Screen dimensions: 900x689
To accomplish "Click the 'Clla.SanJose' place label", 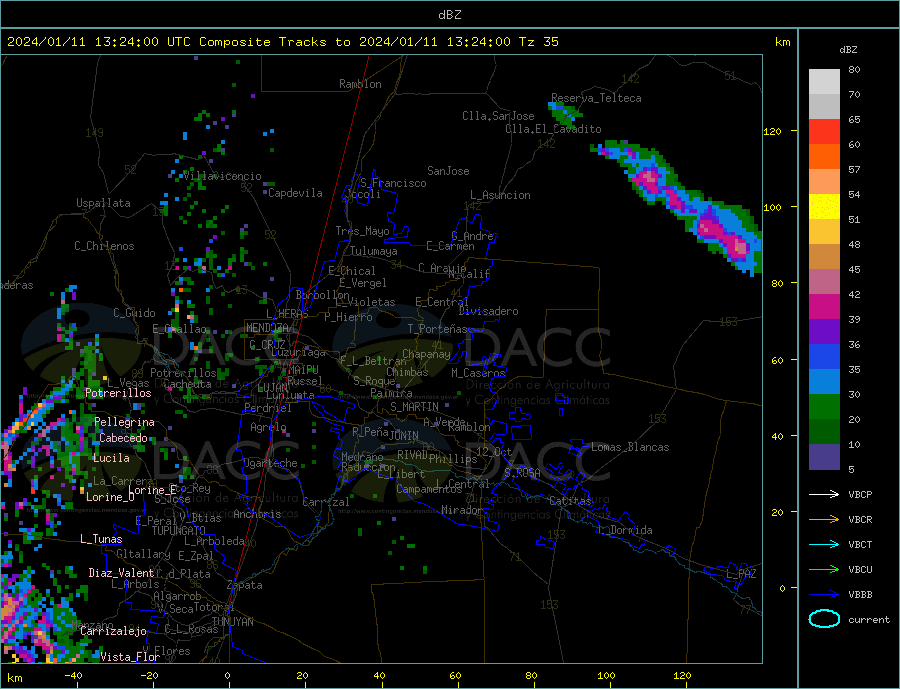I will click(x=498, y=116).
